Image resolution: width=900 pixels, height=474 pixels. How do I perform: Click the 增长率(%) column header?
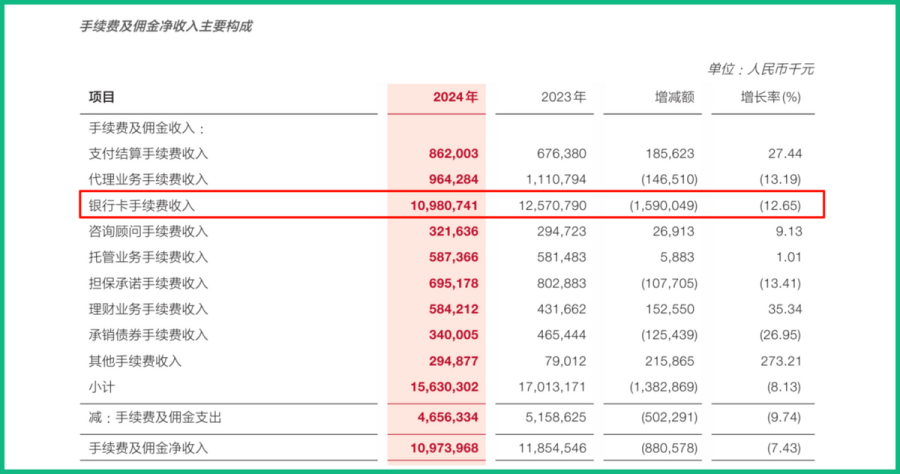770,97
